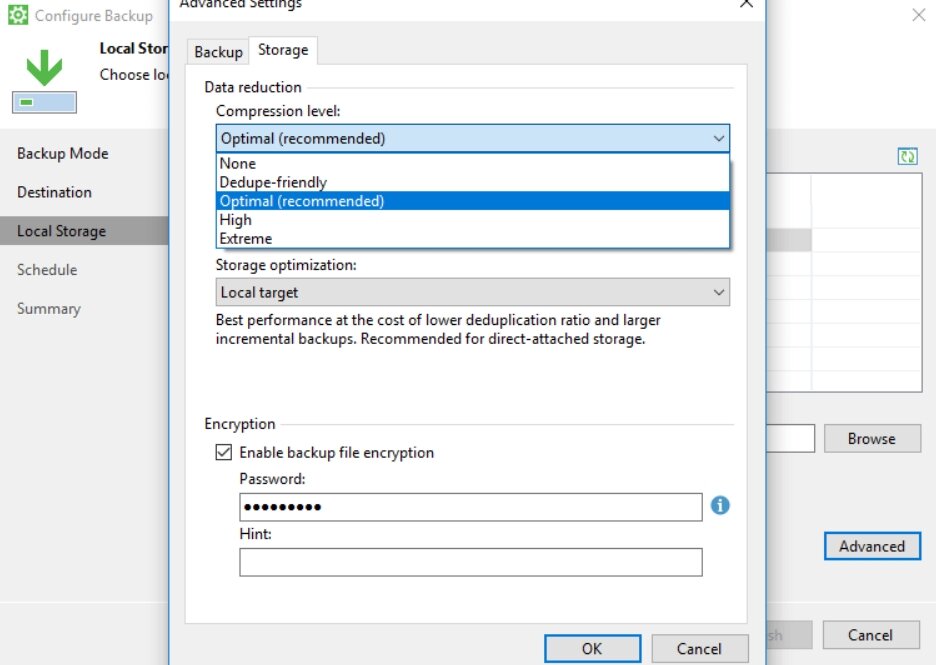This screenshot has height=665, width=936.
Task: Click the Advanced button
Action: 872,546
